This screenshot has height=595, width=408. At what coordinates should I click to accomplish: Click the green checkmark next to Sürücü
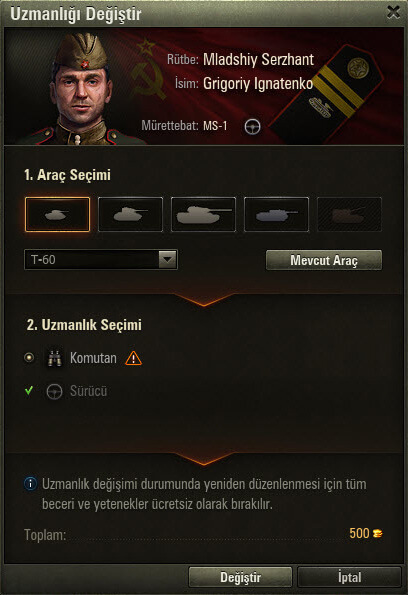(x=29, y=390)
